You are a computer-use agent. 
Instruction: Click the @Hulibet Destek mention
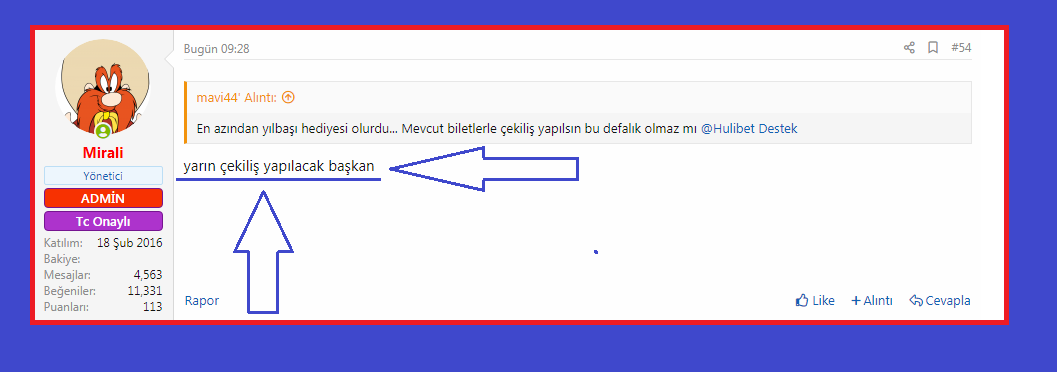(749, 129)
